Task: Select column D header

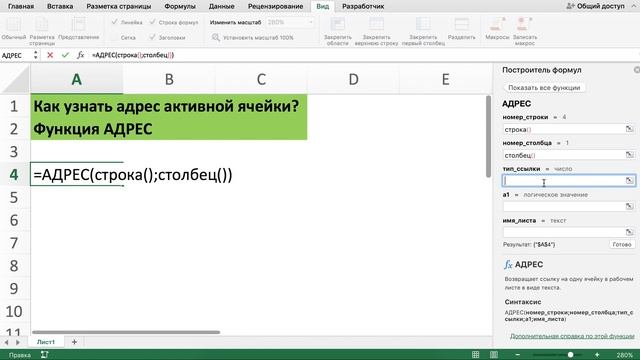Action: click(x=353, y=79)
